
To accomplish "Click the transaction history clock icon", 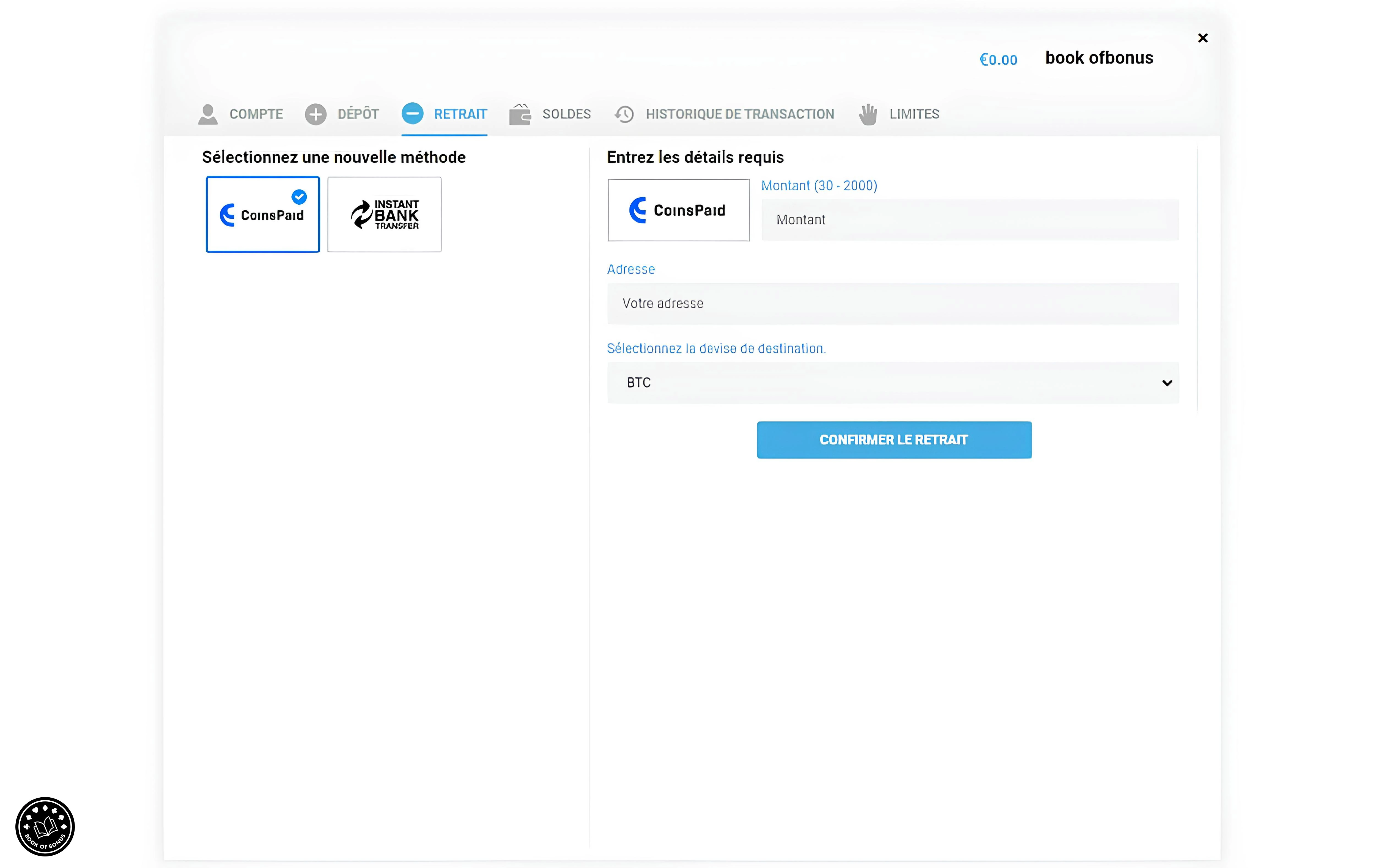I will click(x=624, y=114).
